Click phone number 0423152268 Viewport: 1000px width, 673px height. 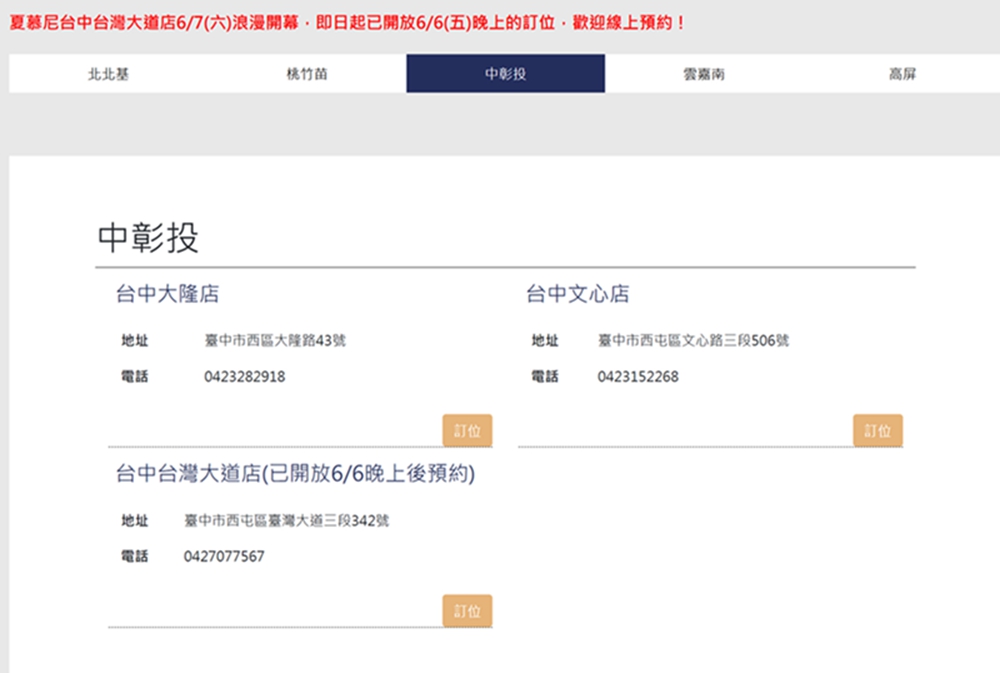[638, 377]
